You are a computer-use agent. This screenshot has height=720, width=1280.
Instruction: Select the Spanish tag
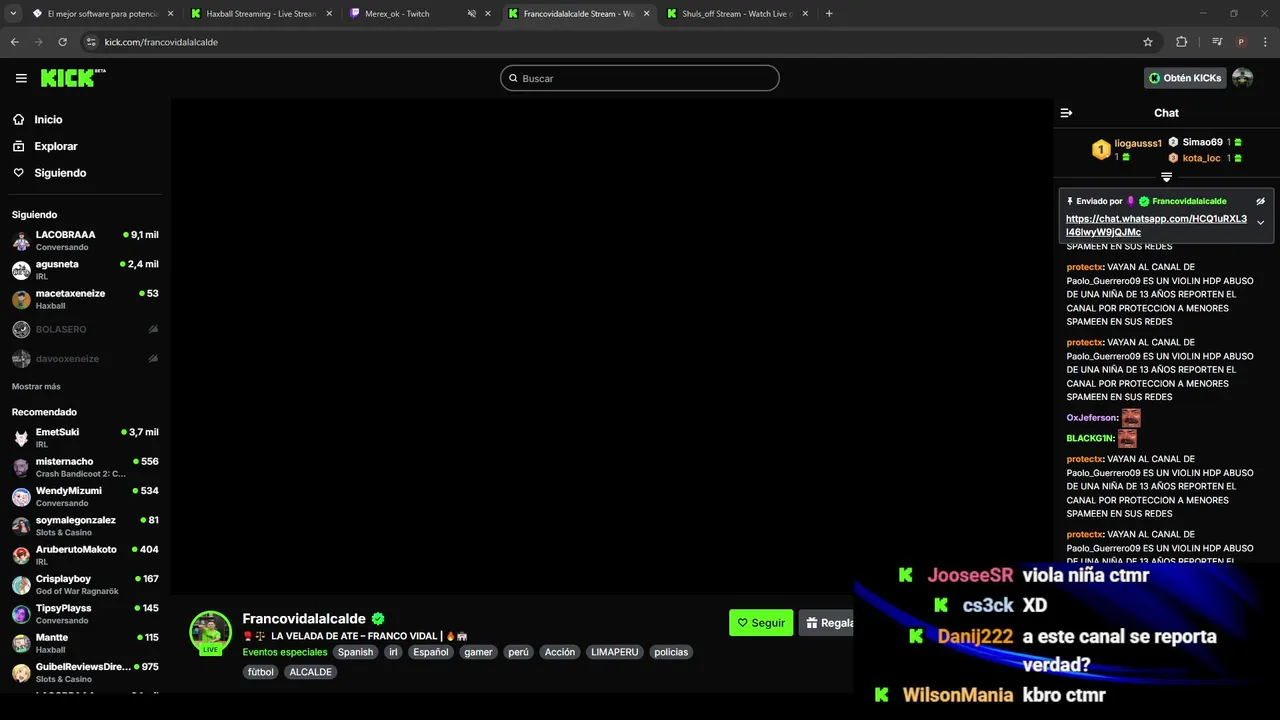click(355, 652)
